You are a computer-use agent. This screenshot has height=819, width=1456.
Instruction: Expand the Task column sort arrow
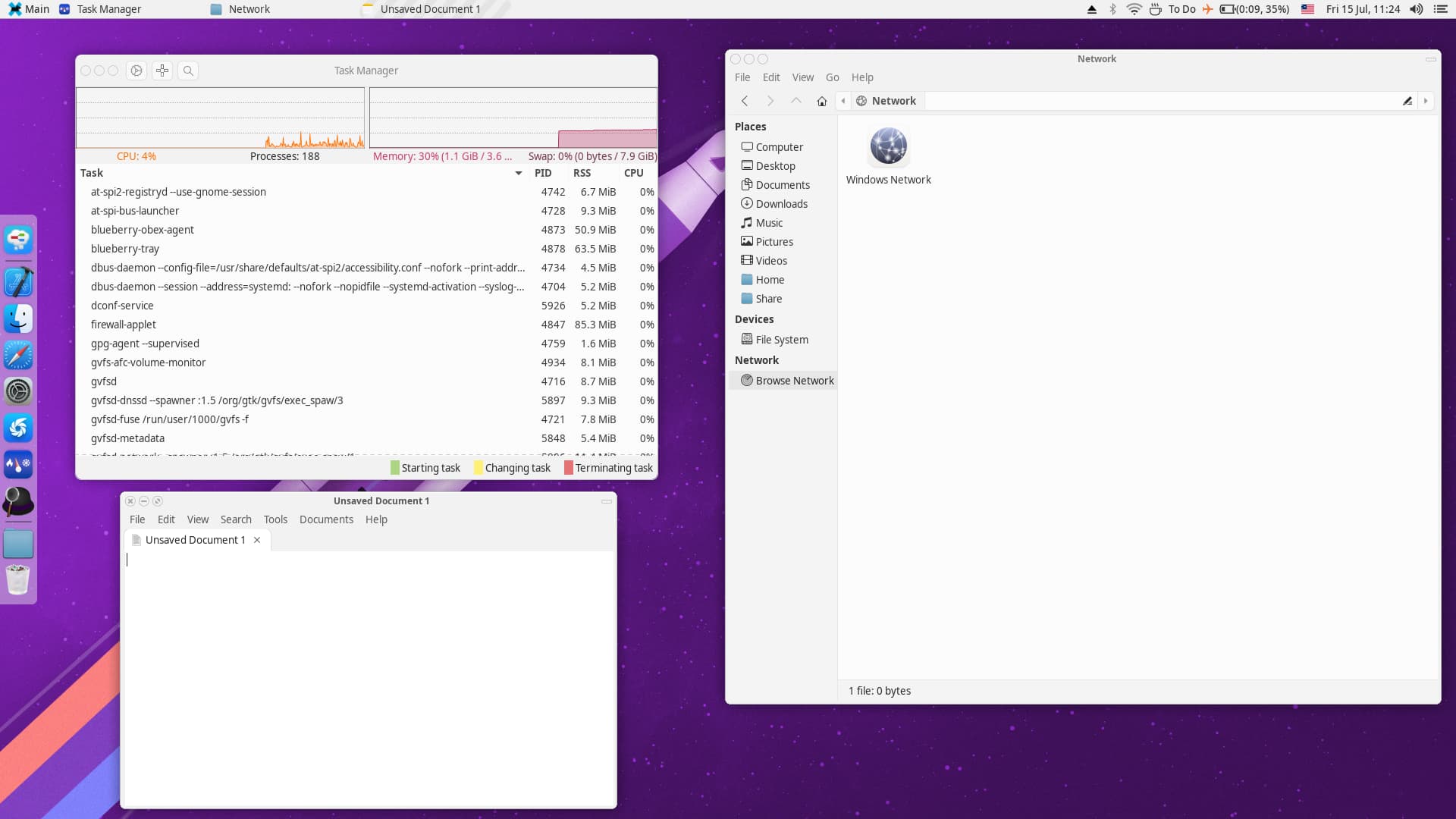tap(519, 173)
